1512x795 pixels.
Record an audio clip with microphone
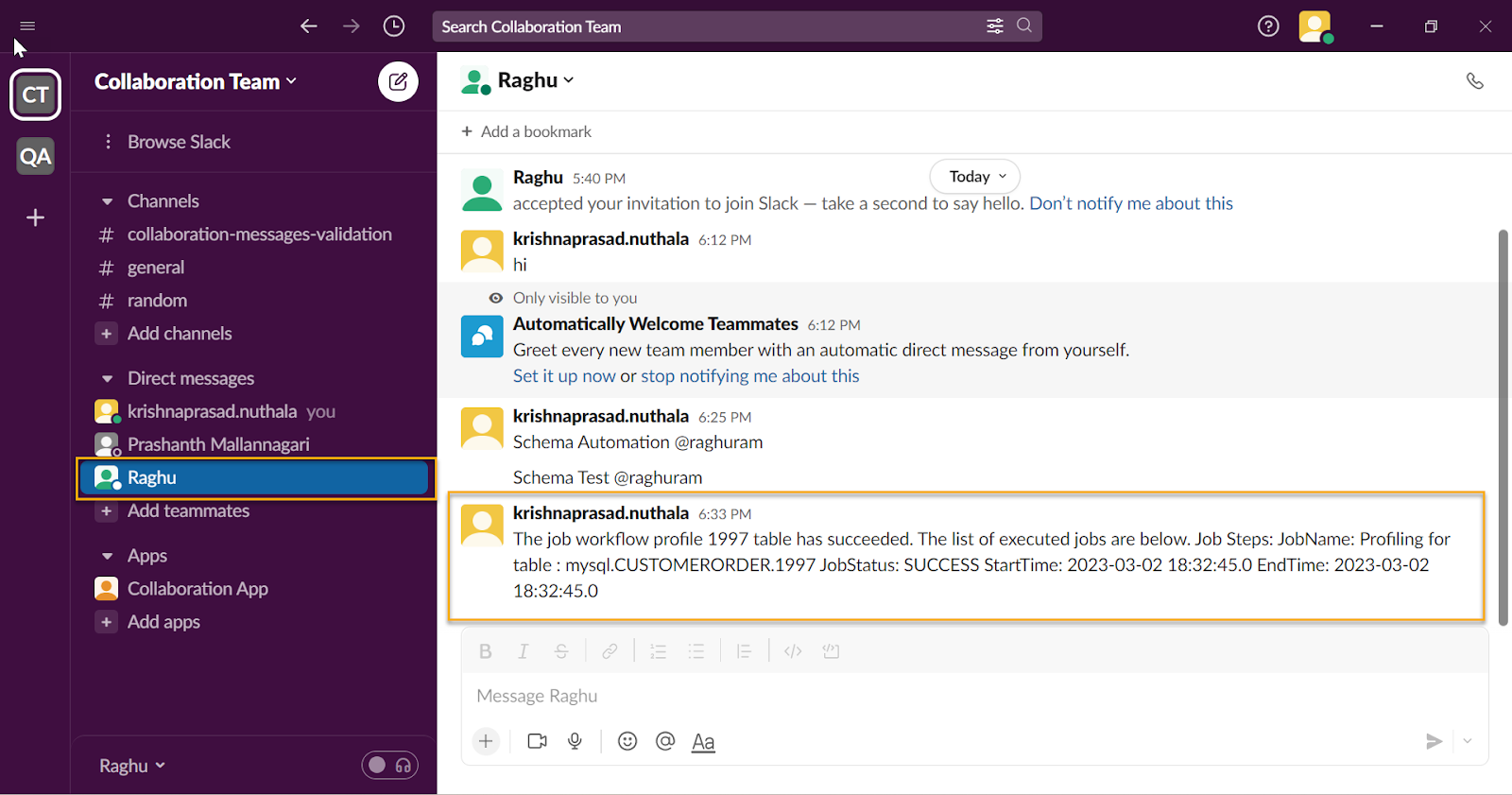(x=575, y=741)
